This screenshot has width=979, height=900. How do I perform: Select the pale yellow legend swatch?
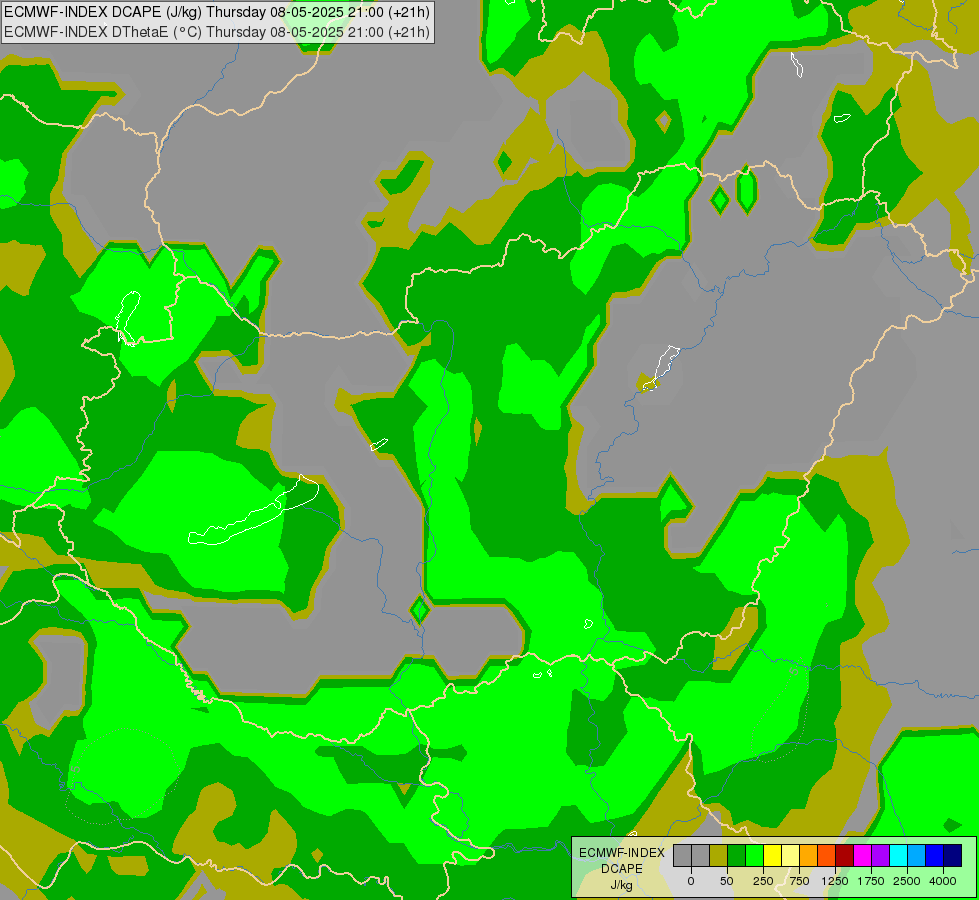(x=790, y=855)
